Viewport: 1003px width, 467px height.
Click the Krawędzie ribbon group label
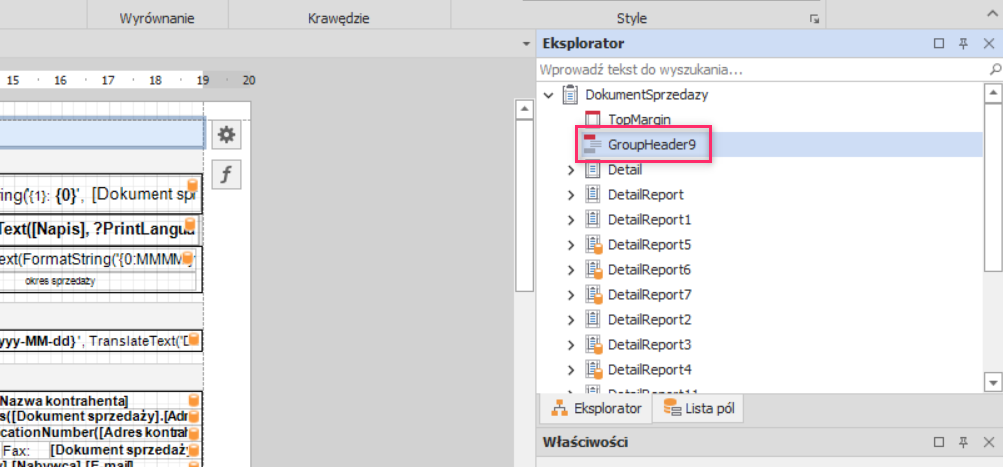coord(338,19)
